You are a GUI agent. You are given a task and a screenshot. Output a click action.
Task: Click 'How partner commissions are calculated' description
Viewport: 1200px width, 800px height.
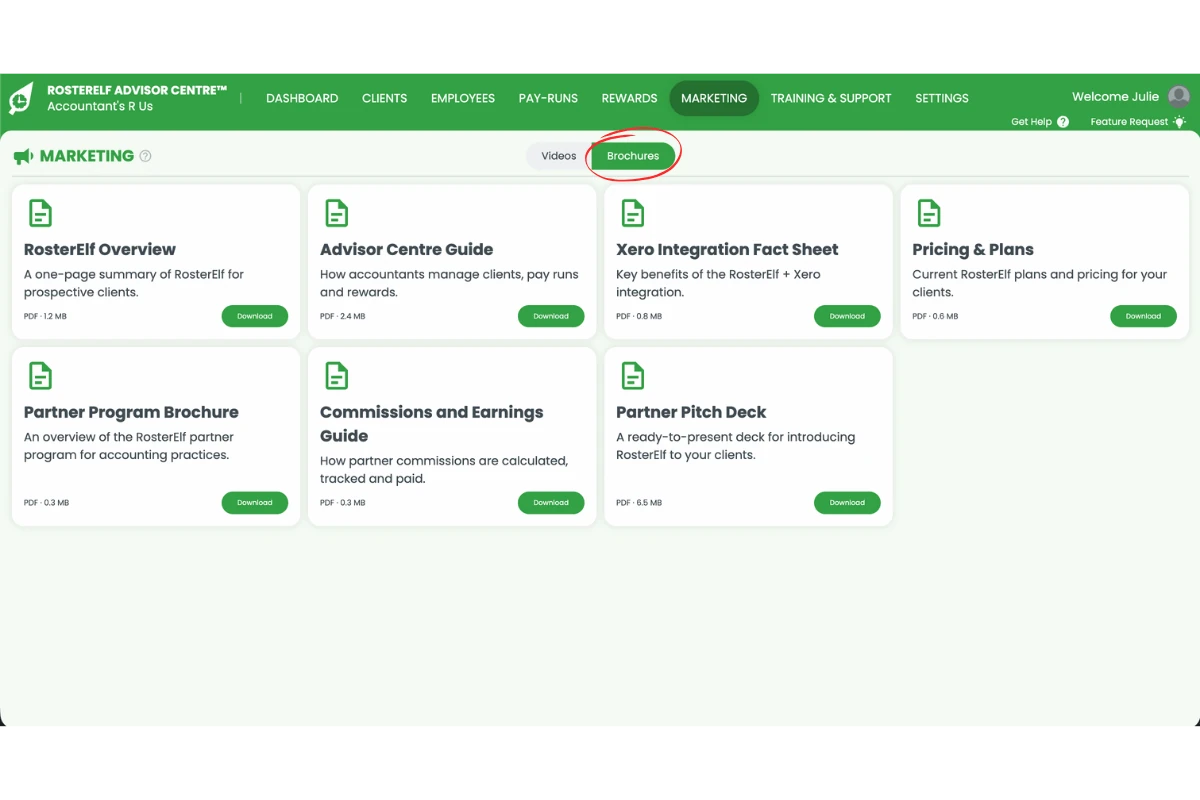(444, 470)
